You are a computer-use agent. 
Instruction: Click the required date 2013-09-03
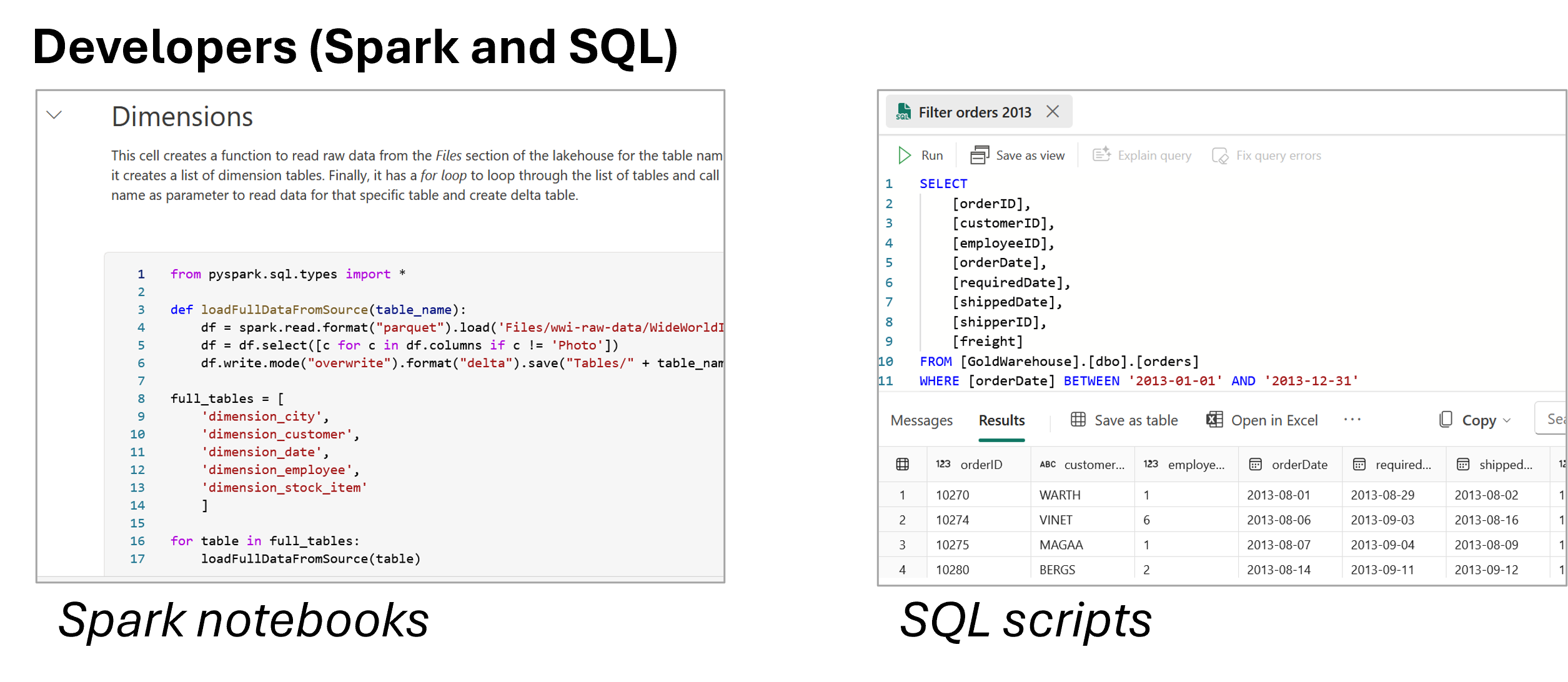(1382, 520)
